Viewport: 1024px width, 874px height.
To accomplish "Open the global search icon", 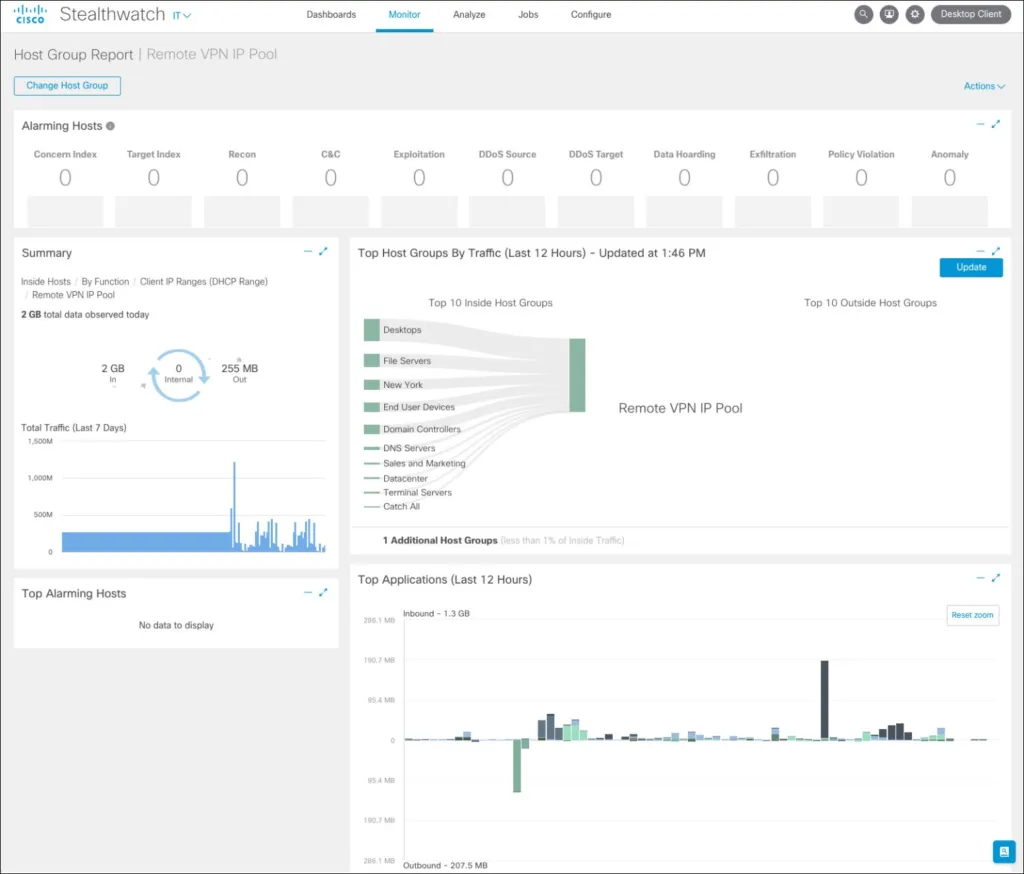I will coord(863,14).
